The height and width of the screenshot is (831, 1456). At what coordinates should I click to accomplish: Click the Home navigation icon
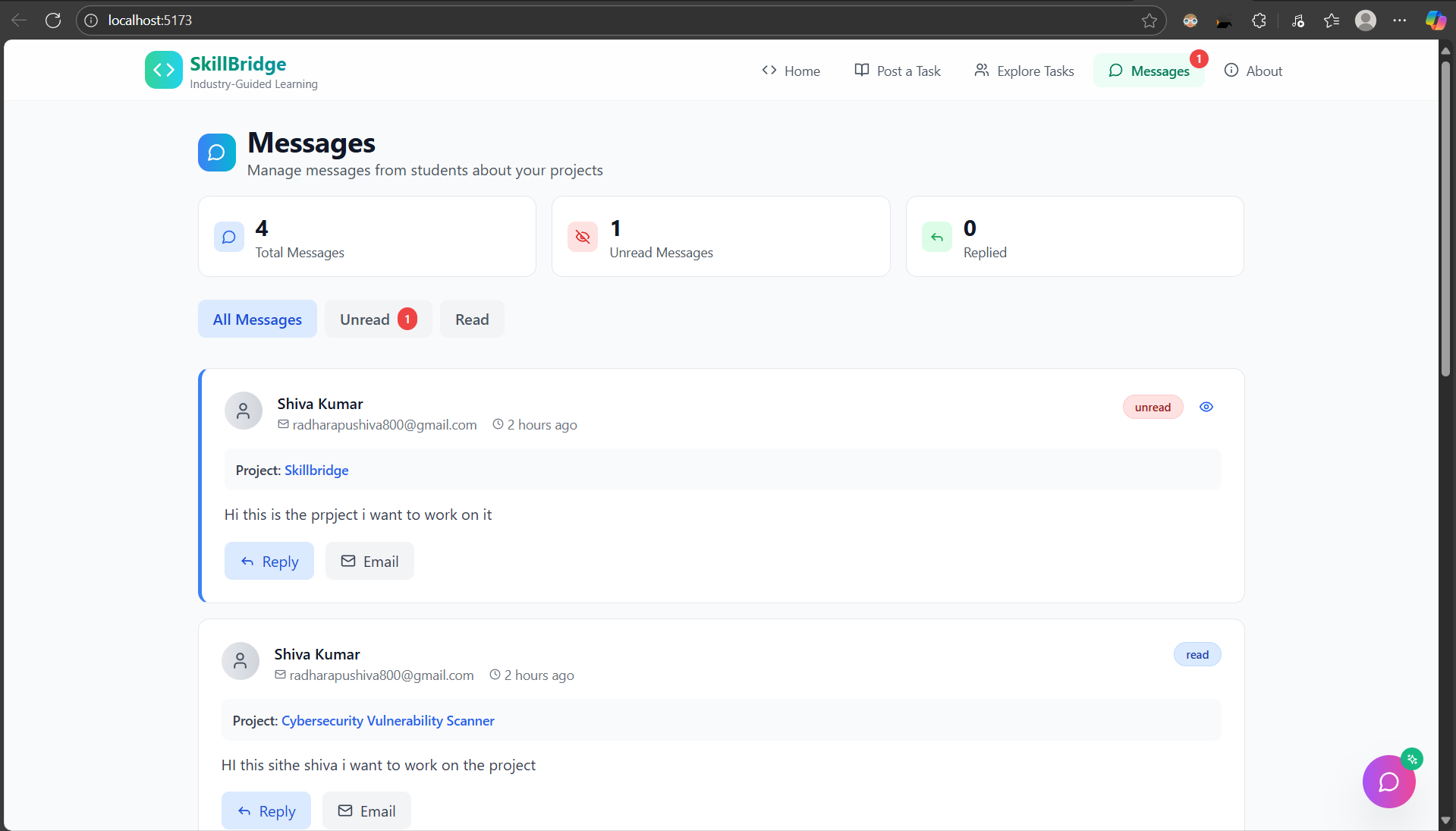pyautogui.click(x=769, y=70)
